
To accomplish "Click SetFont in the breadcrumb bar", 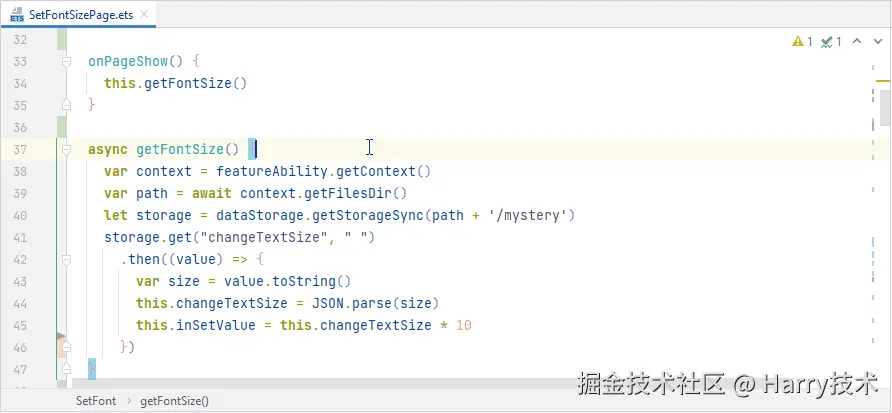I will [x=96, y=401].
